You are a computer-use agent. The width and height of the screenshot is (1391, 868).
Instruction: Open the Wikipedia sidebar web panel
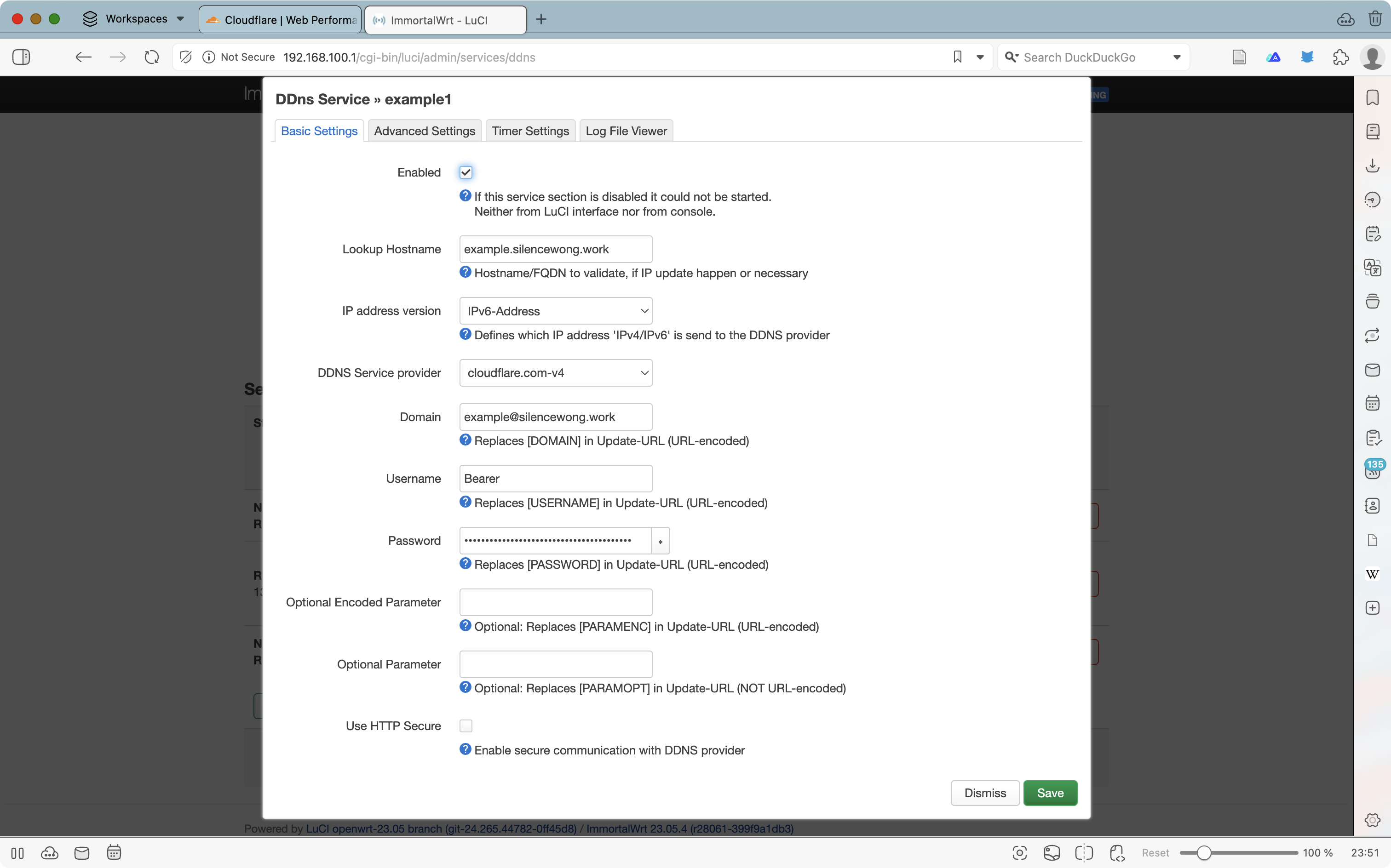[x=1372, y=574]
